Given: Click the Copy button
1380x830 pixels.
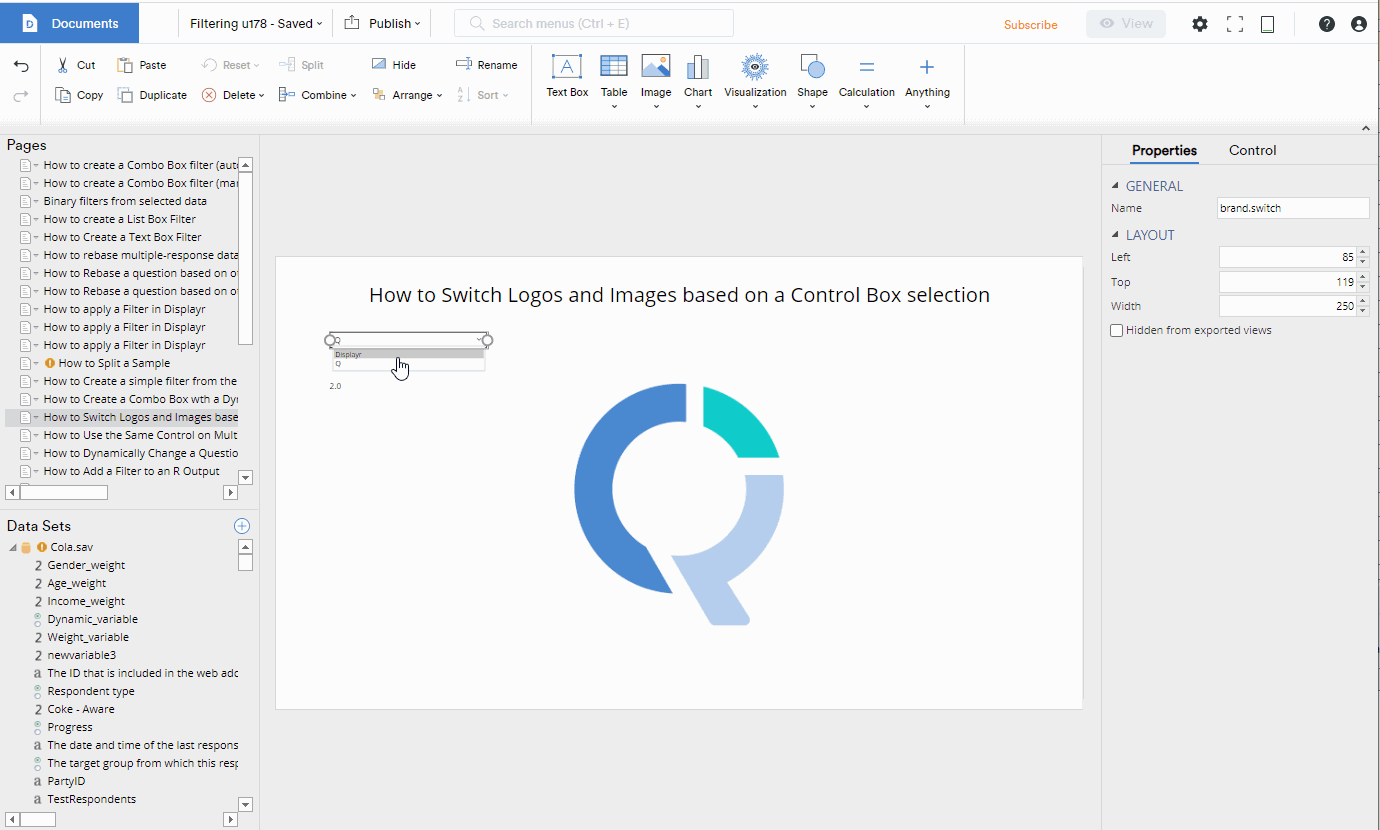Looking at the screenshot, I should (78, 95).
